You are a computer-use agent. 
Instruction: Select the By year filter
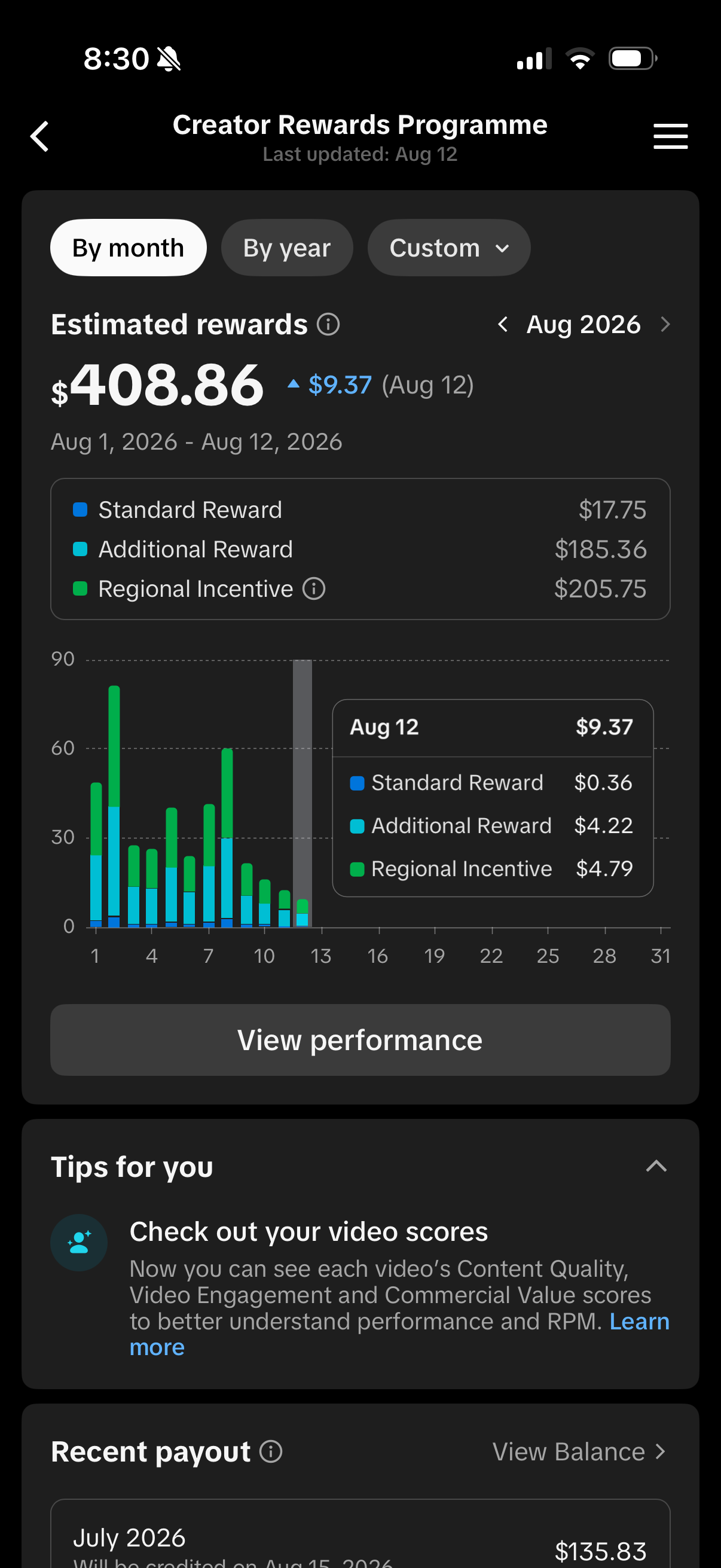[286, 248]
